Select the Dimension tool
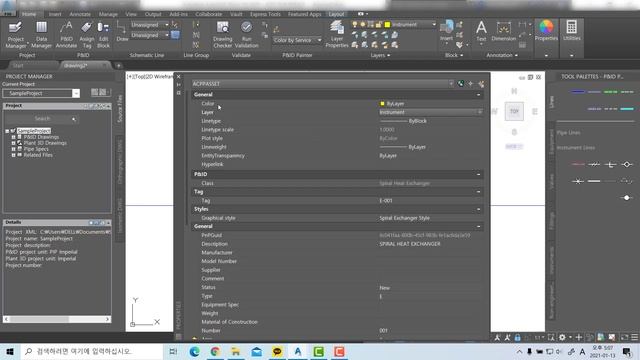 click(x=504, y=31)
